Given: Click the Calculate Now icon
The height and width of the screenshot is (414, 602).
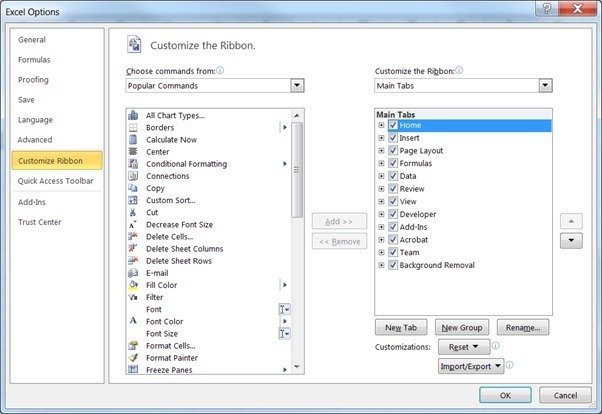Looking at the screenshot, I should pyautogui.click(x=133, y=139).
